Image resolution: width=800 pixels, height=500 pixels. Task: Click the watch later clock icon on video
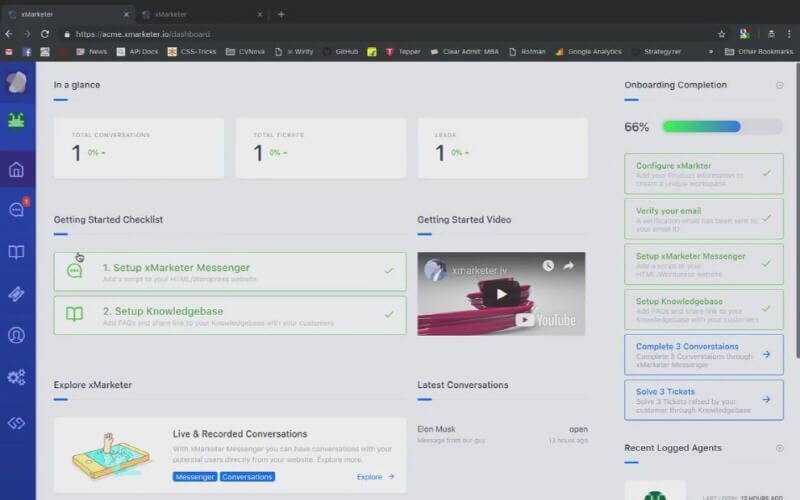point(548,265)
